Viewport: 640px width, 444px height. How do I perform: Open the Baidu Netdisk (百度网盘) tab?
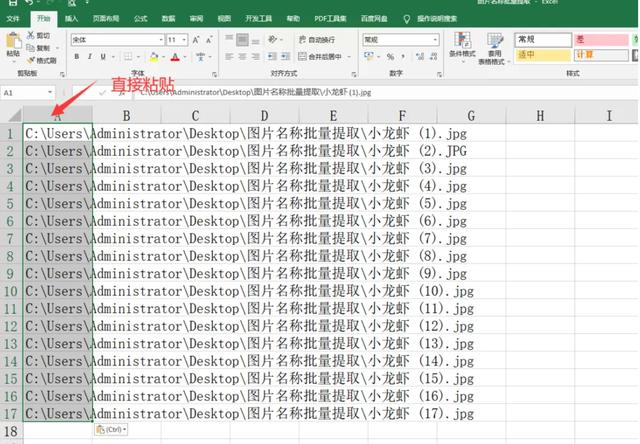[x=374, y=18]
